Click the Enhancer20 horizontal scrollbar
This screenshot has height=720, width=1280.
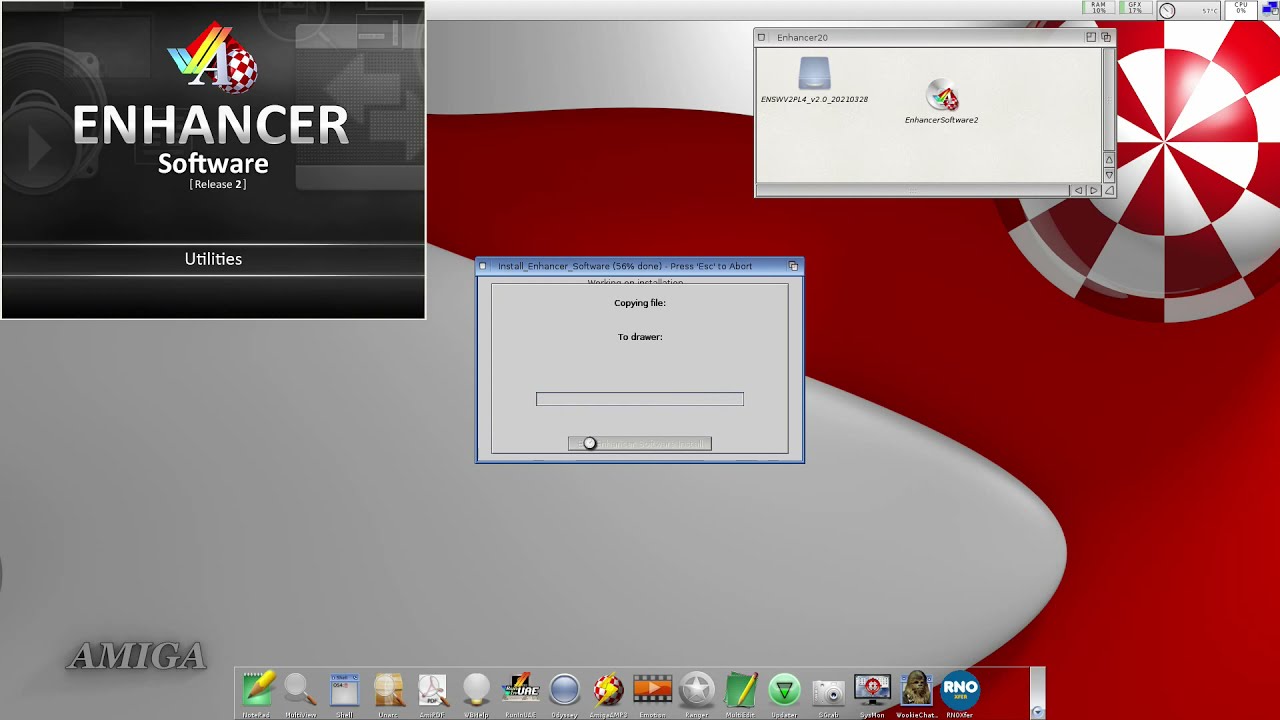coord(913,190)
